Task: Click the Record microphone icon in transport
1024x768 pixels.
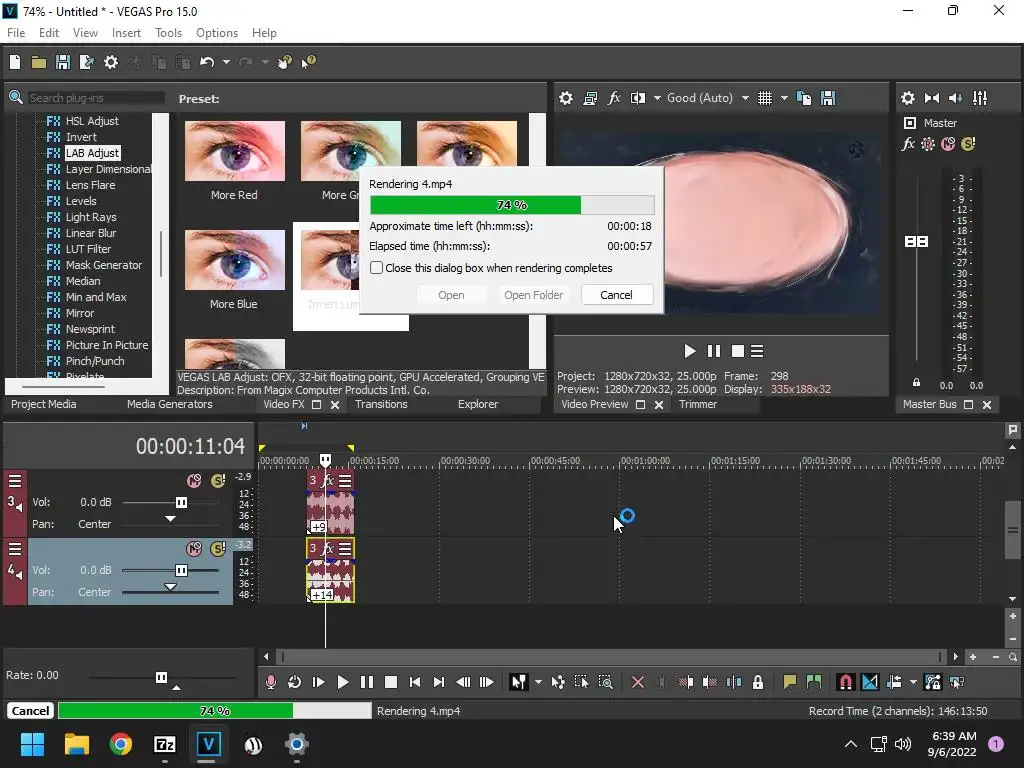Action: point(270,682)
